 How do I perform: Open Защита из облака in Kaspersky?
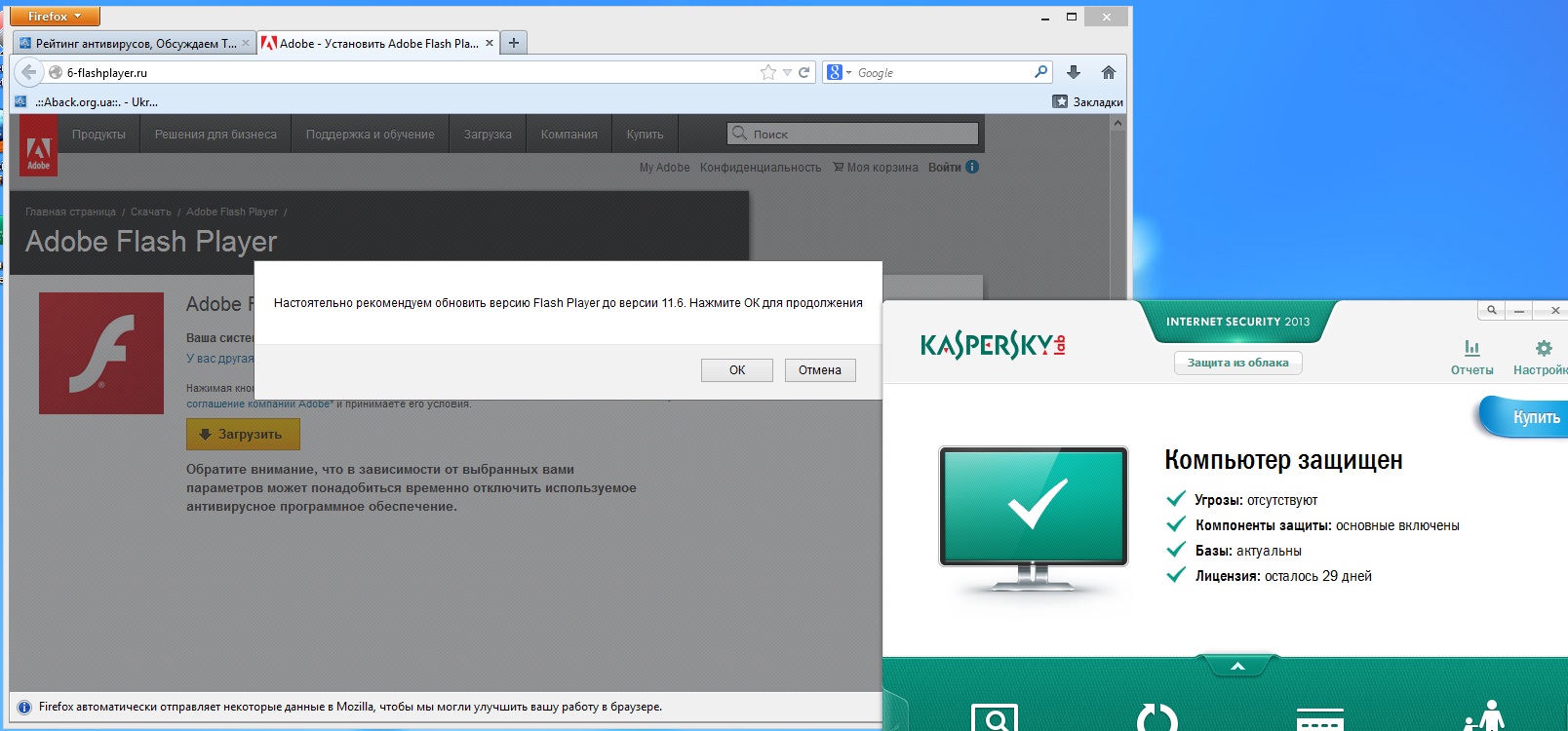[x=1238, y=363]
